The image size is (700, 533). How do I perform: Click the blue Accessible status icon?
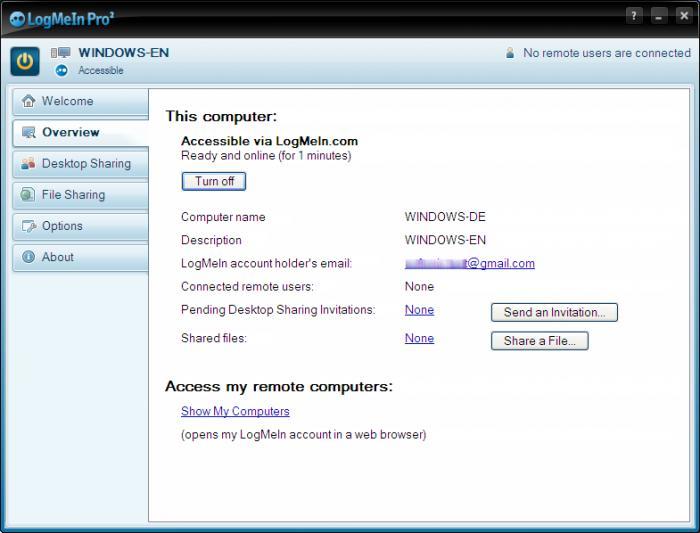point(62,71)
